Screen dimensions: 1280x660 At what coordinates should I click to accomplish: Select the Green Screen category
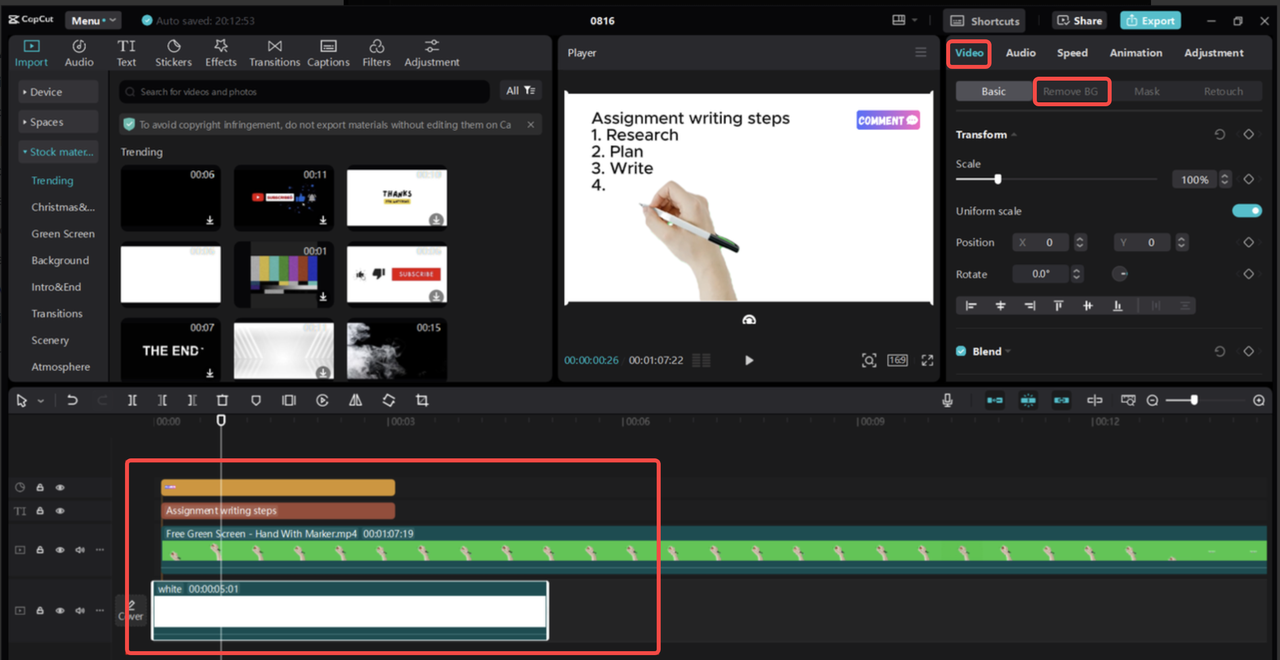(x=63, y=234)
